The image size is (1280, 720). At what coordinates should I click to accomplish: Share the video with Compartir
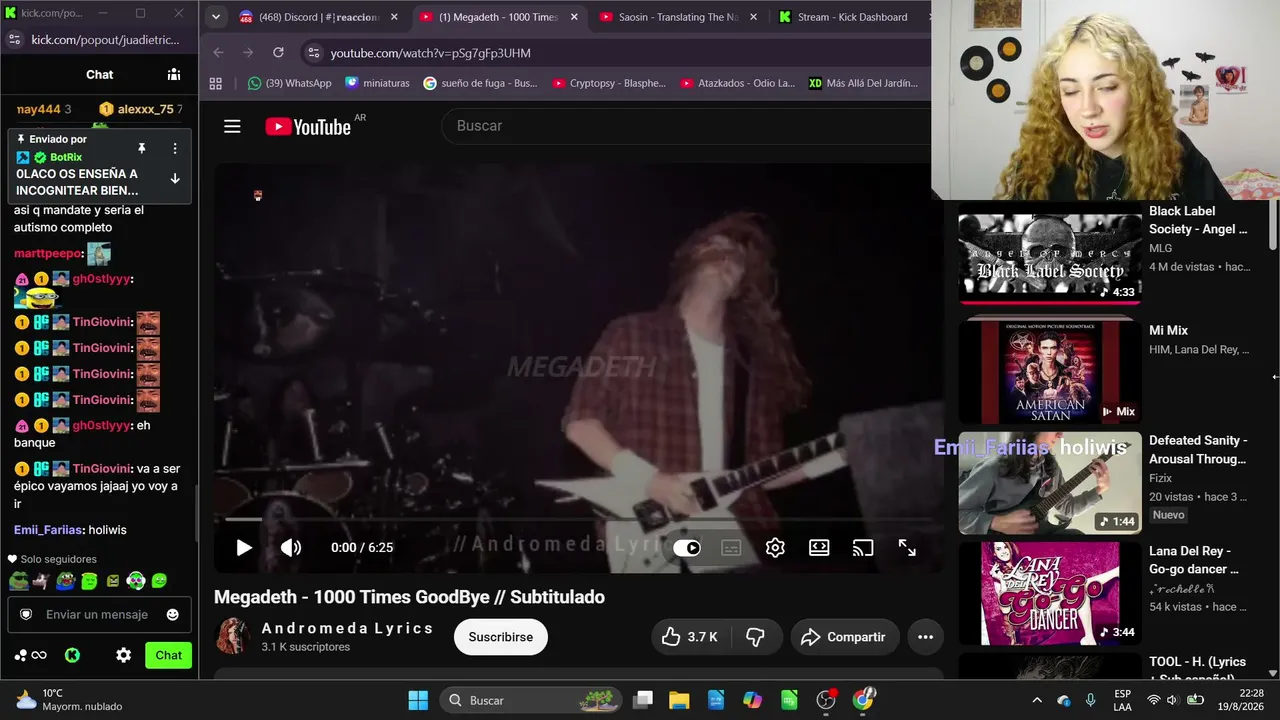point(845,637)
